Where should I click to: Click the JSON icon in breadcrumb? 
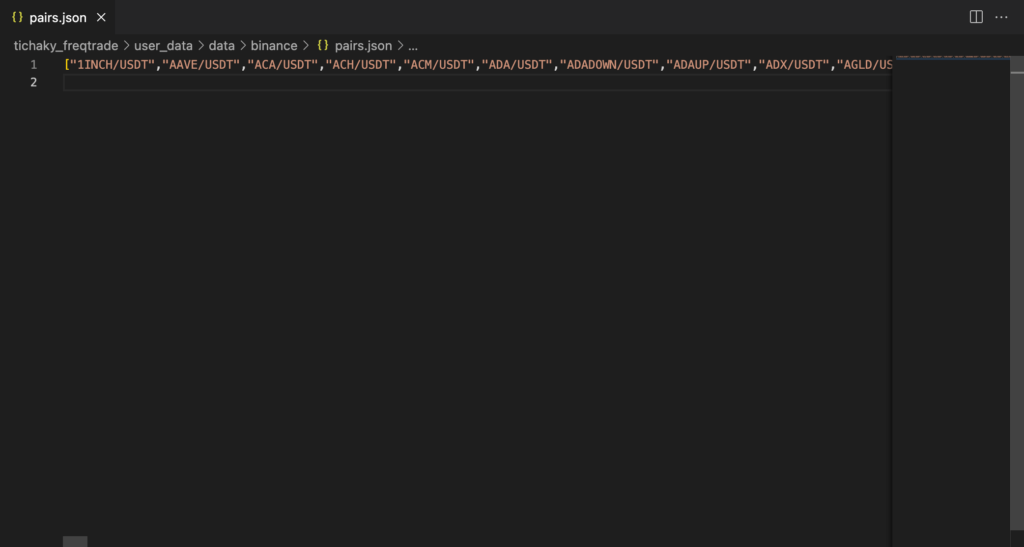[323, 46]
